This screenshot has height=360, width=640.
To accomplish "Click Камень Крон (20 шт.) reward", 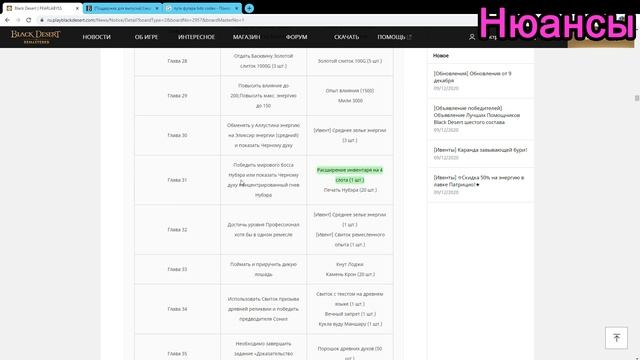I will 350,274.
